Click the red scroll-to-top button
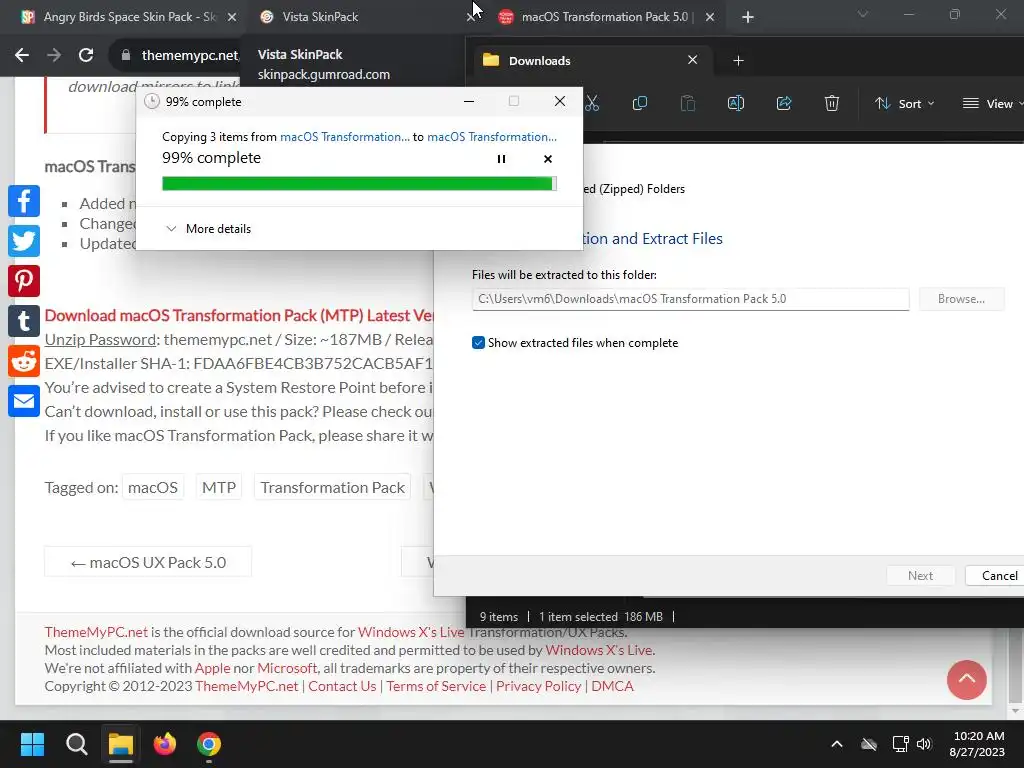This screenshot has height=768, width=1024. [x=967, y=680]
